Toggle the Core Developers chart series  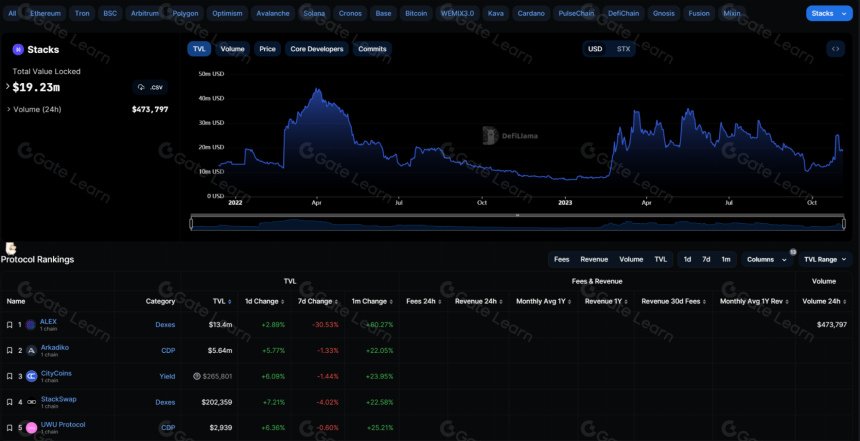coord(316,49)
